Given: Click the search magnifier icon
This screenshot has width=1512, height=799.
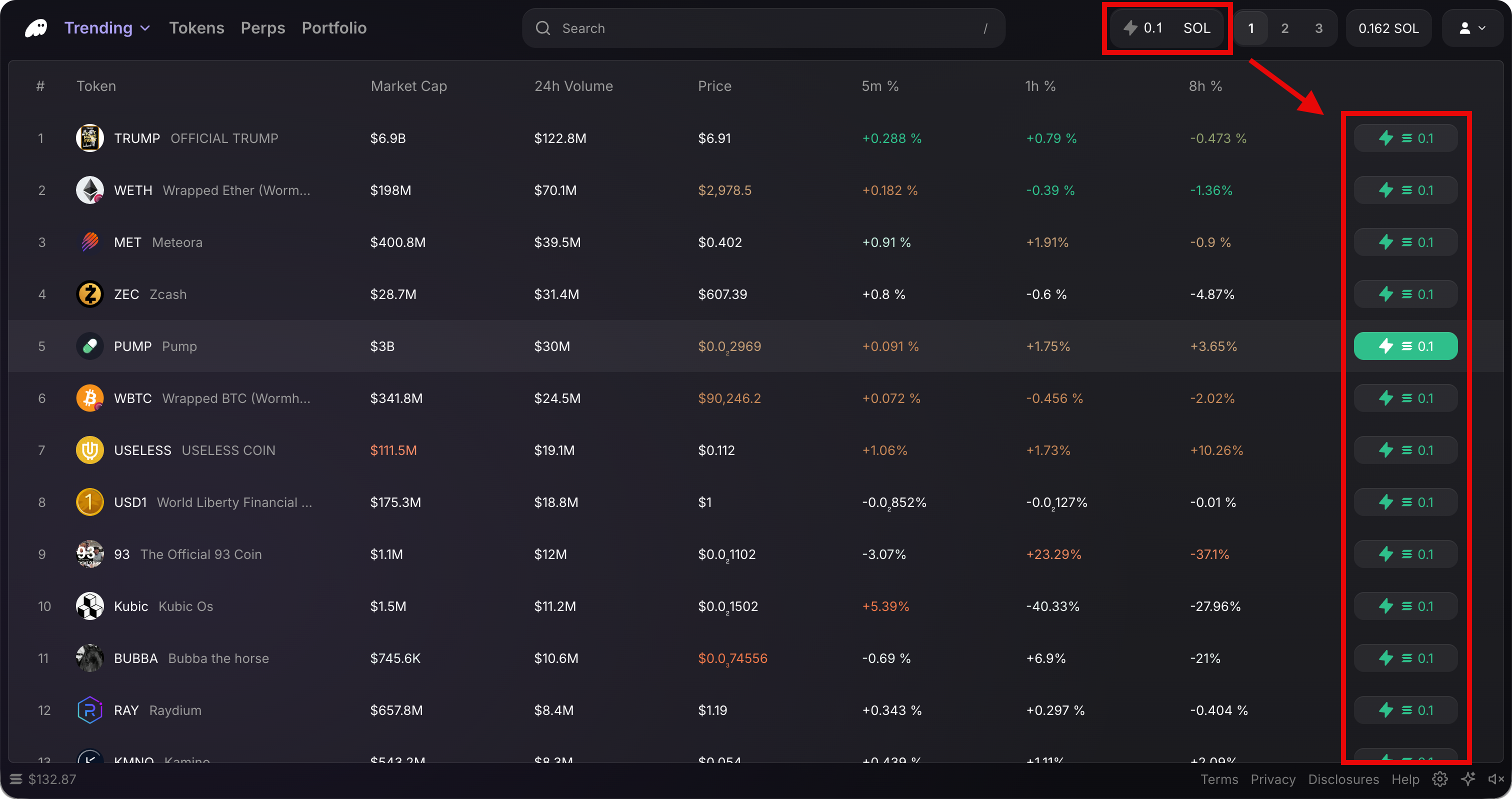Looking at the screenshot, I should (543, 27).
